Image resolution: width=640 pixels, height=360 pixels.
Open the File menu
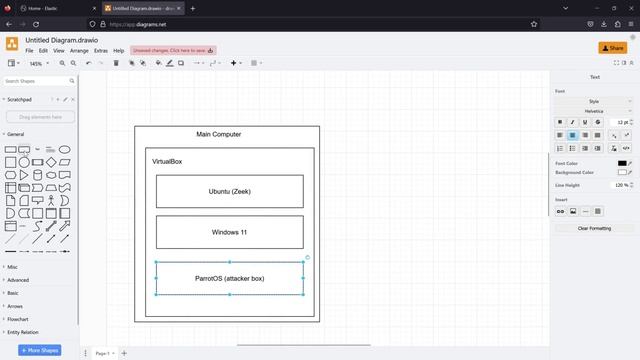(x=29, y=51)
